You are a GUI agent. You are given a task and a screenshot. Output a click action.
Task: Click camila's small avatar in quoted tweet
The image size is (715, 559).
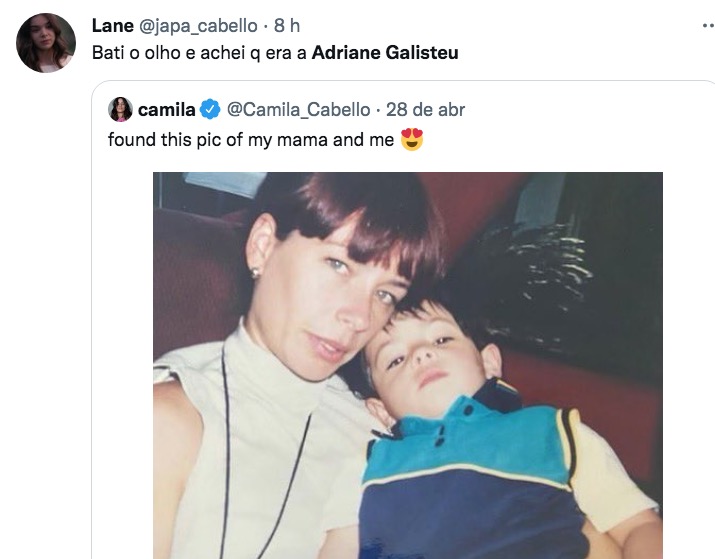[x=120, y=110]
